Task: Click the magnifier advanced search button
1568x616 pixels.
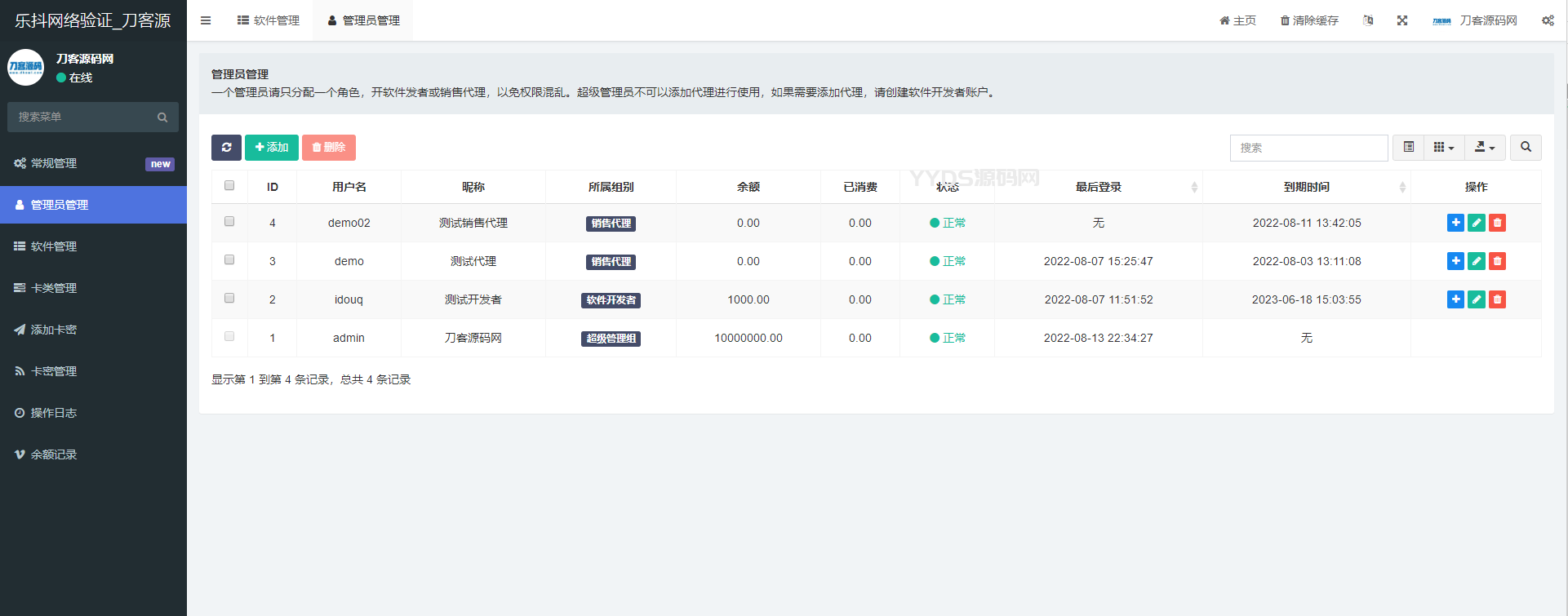Action: pos(1526,148)
